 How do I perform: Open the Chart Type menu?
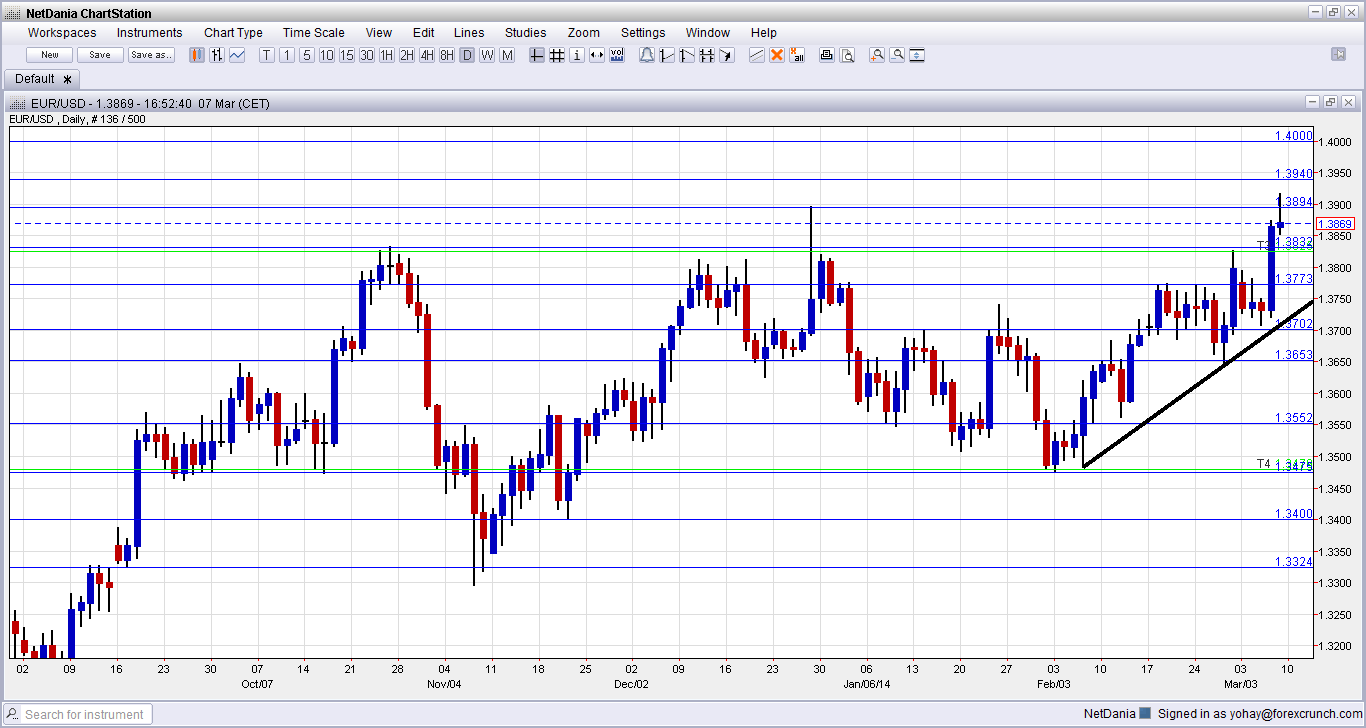(x=233, y=33)
